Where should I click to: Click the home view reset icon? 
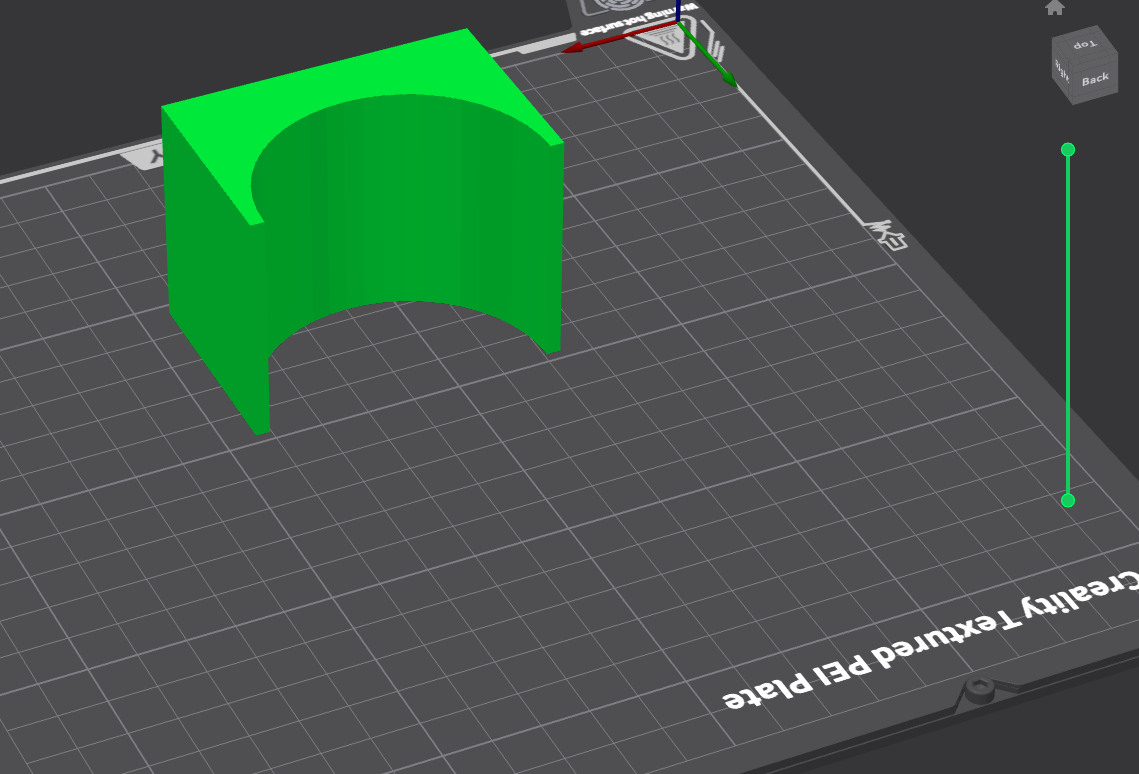(x=1055, y=7)
